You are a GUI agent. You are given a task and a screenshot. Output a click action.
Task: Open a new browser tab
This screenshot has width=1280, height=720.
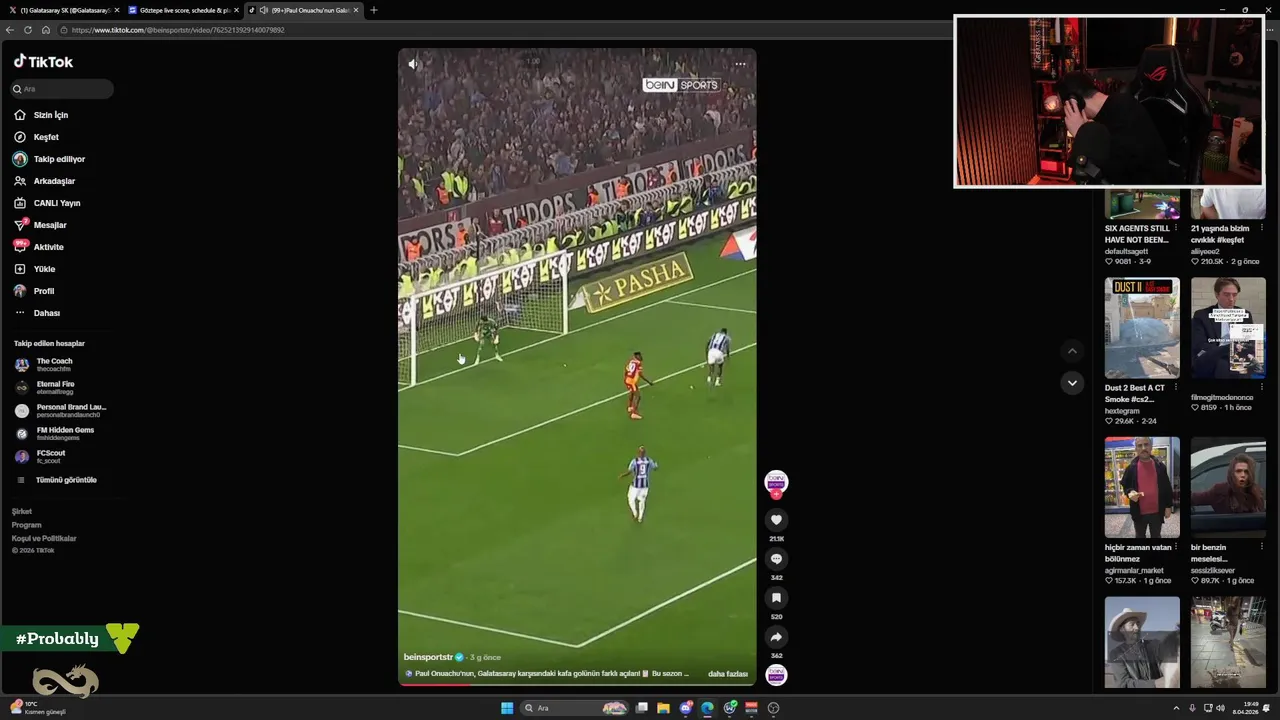coord(374,10)
